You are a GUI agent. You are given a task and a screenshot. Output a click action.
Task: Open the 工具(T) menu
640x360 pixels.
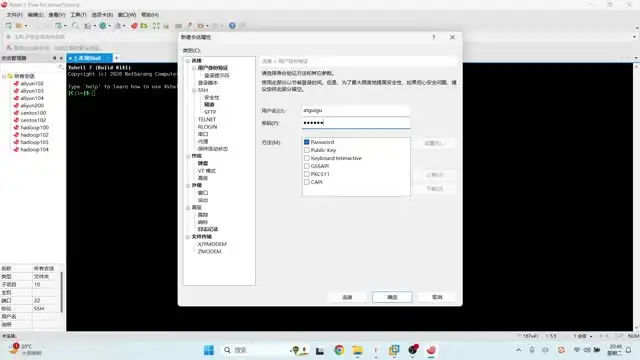(x=78, y=15)
